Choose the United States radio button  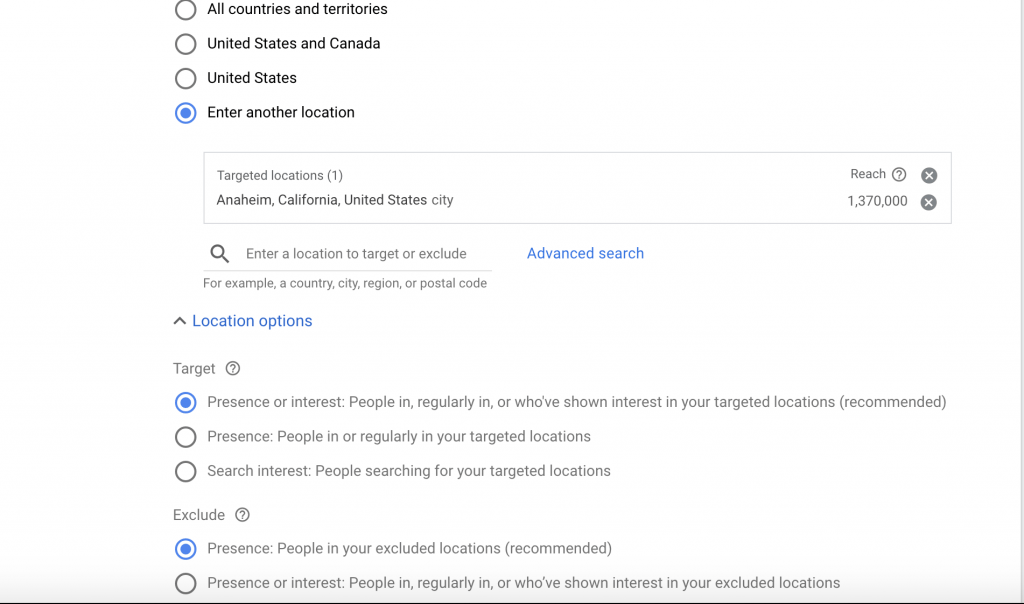[x=185, y=78]
